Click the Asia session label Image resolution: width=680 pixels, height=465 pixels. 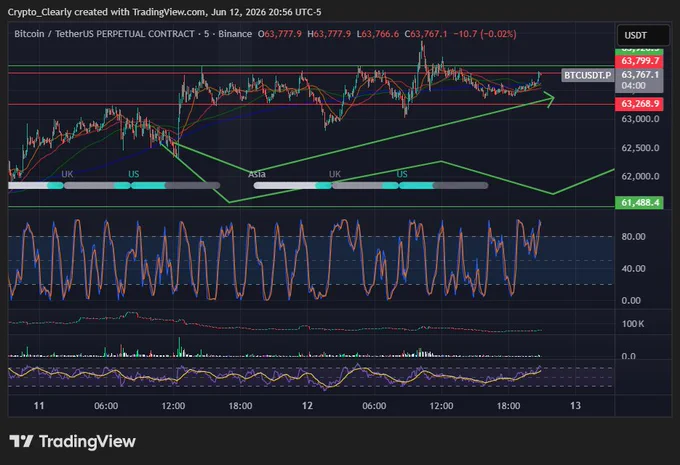coord(257,174)
